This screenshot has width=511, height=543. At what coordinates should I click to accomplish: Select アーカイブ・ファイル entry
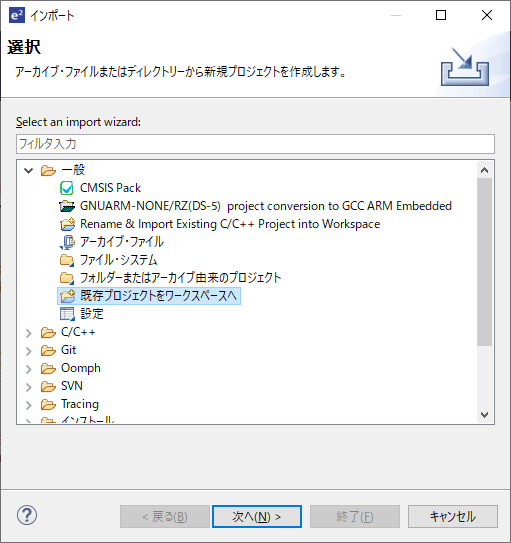point(122,242)
